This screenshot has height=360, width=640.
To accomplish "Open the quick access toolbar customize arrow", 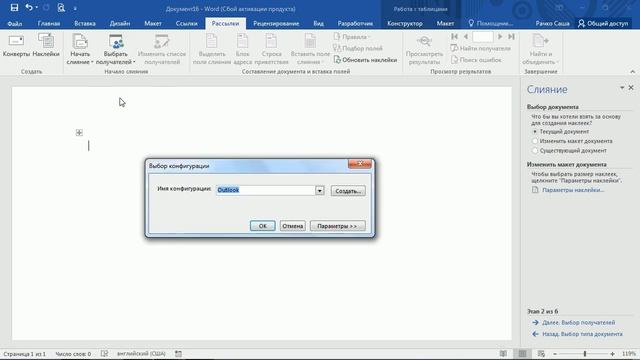I will pos(75,8).
